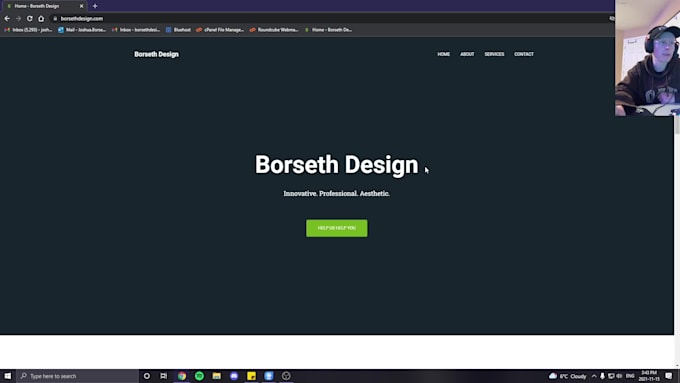Click the Type here to search box
The image size is (680, 383).
(77, 376)
